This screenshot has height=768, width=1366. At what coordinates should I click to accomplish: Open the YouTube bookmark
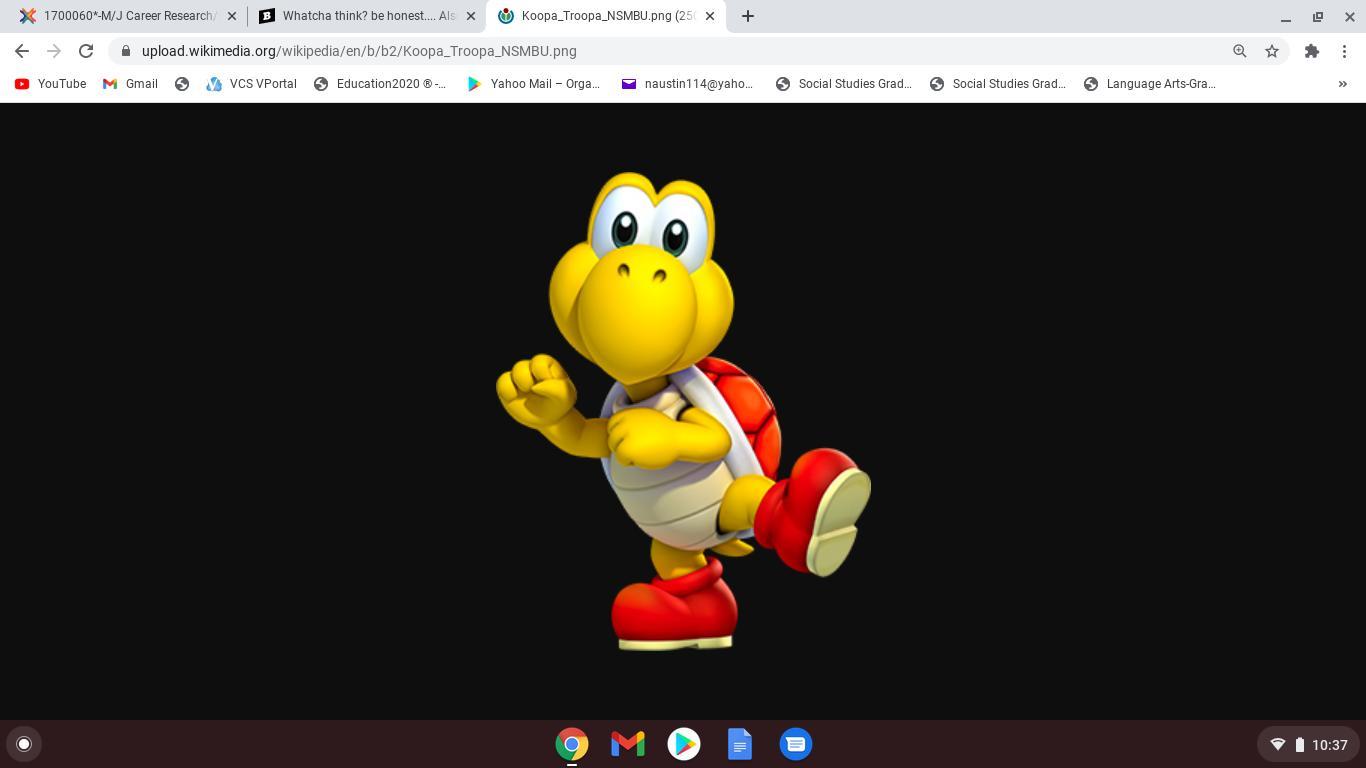(50, 84)
